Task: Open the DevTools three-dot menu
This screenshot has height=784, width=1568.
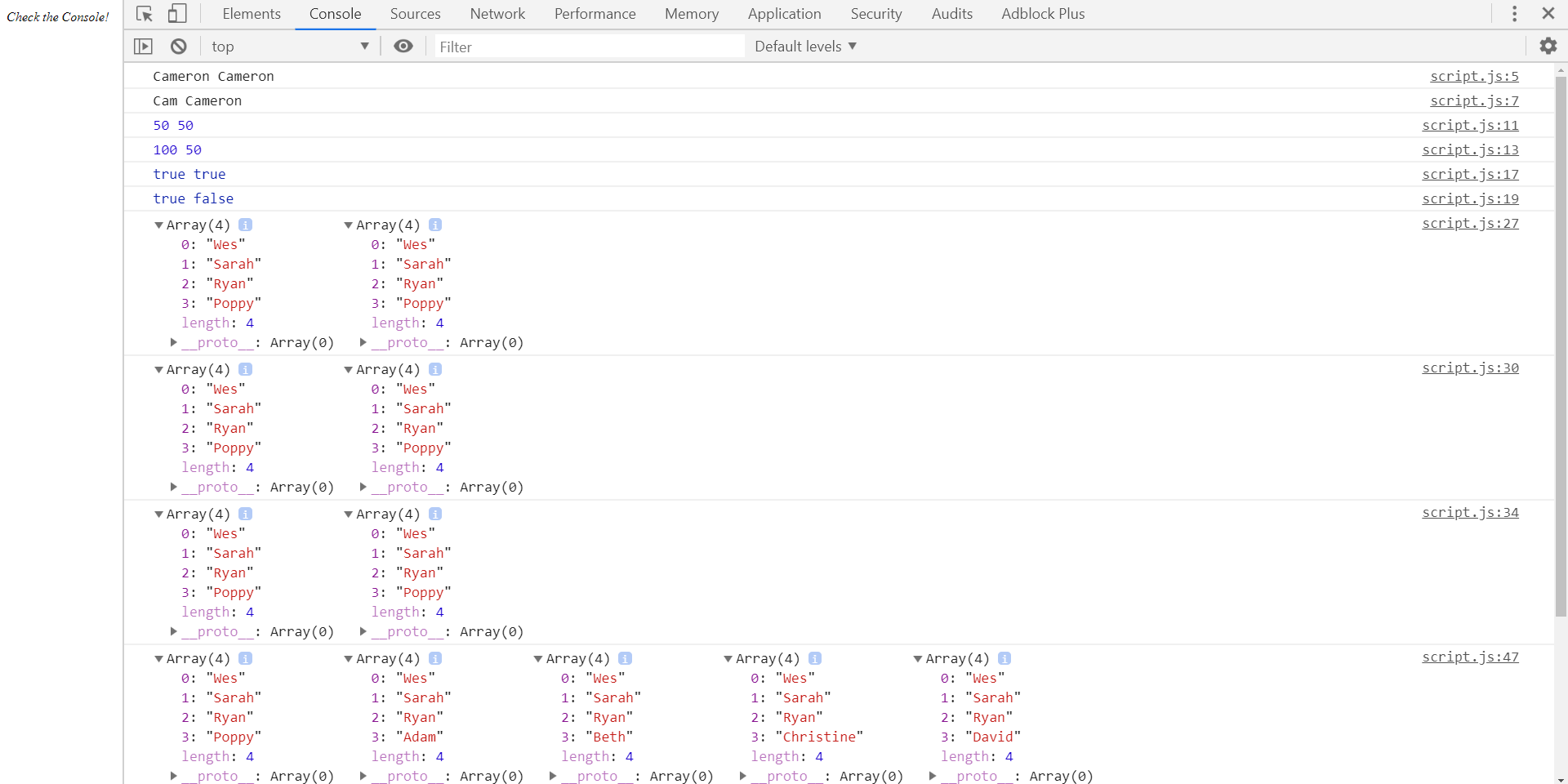Action: [1515, 14]
